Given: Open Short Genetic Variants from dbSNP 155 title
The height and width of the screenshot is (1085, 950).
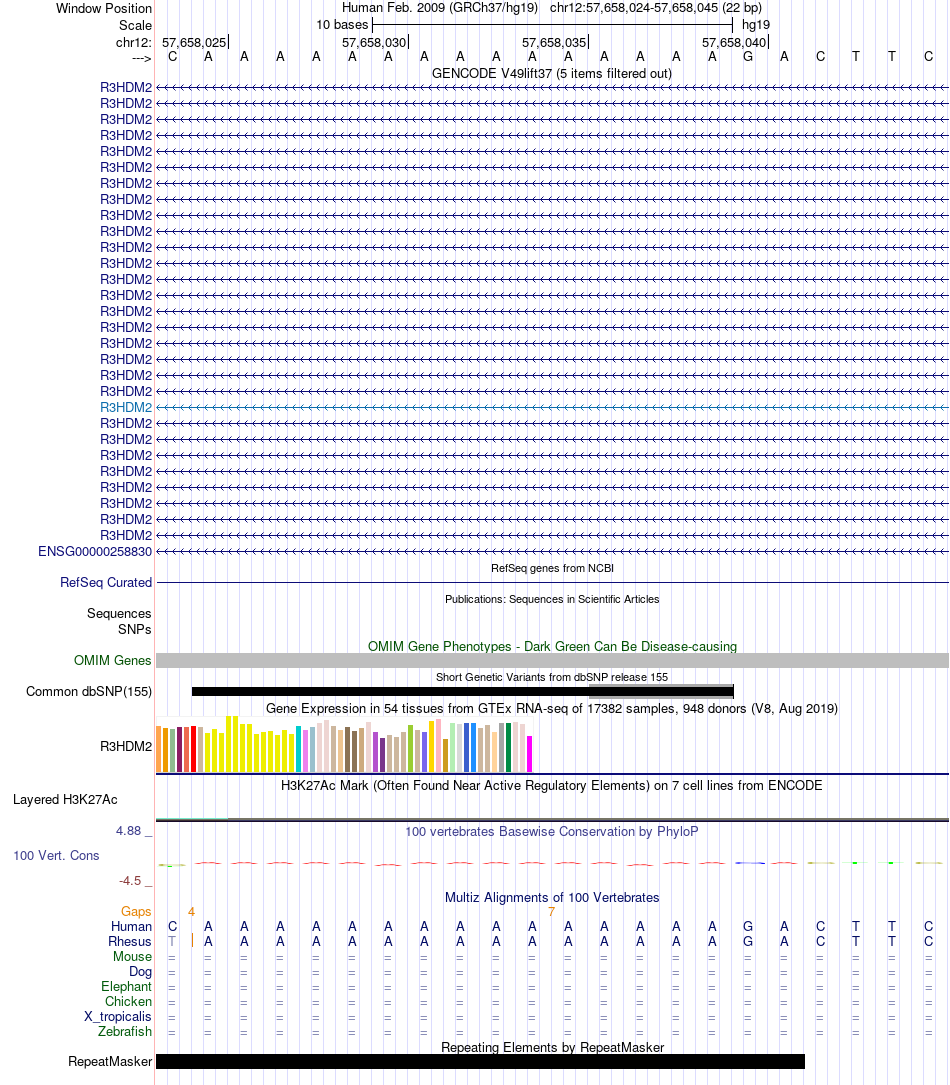Looking at the screenshot, I should [552, 677].
